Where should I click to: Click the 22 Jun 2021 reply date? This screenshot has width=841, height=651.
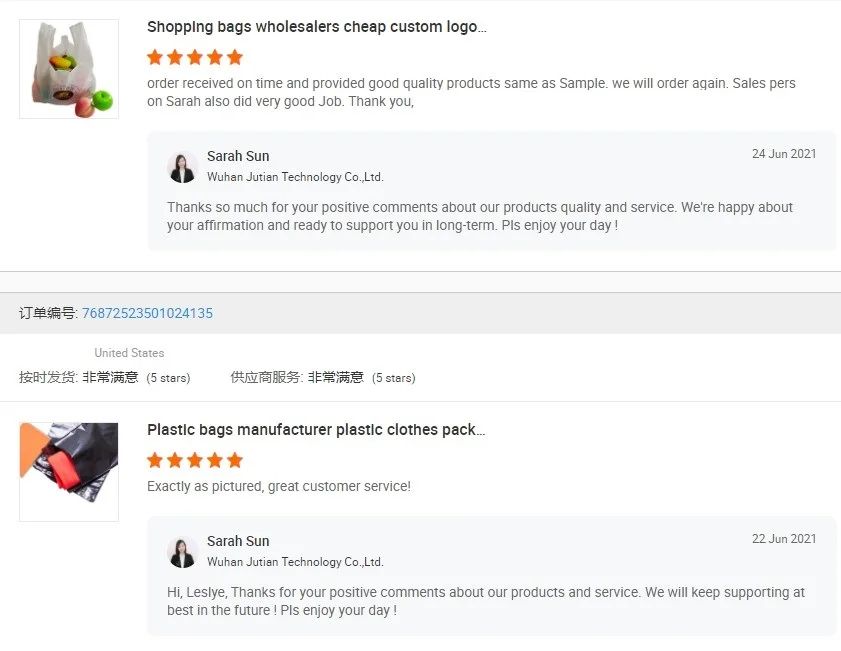point(784,539)
